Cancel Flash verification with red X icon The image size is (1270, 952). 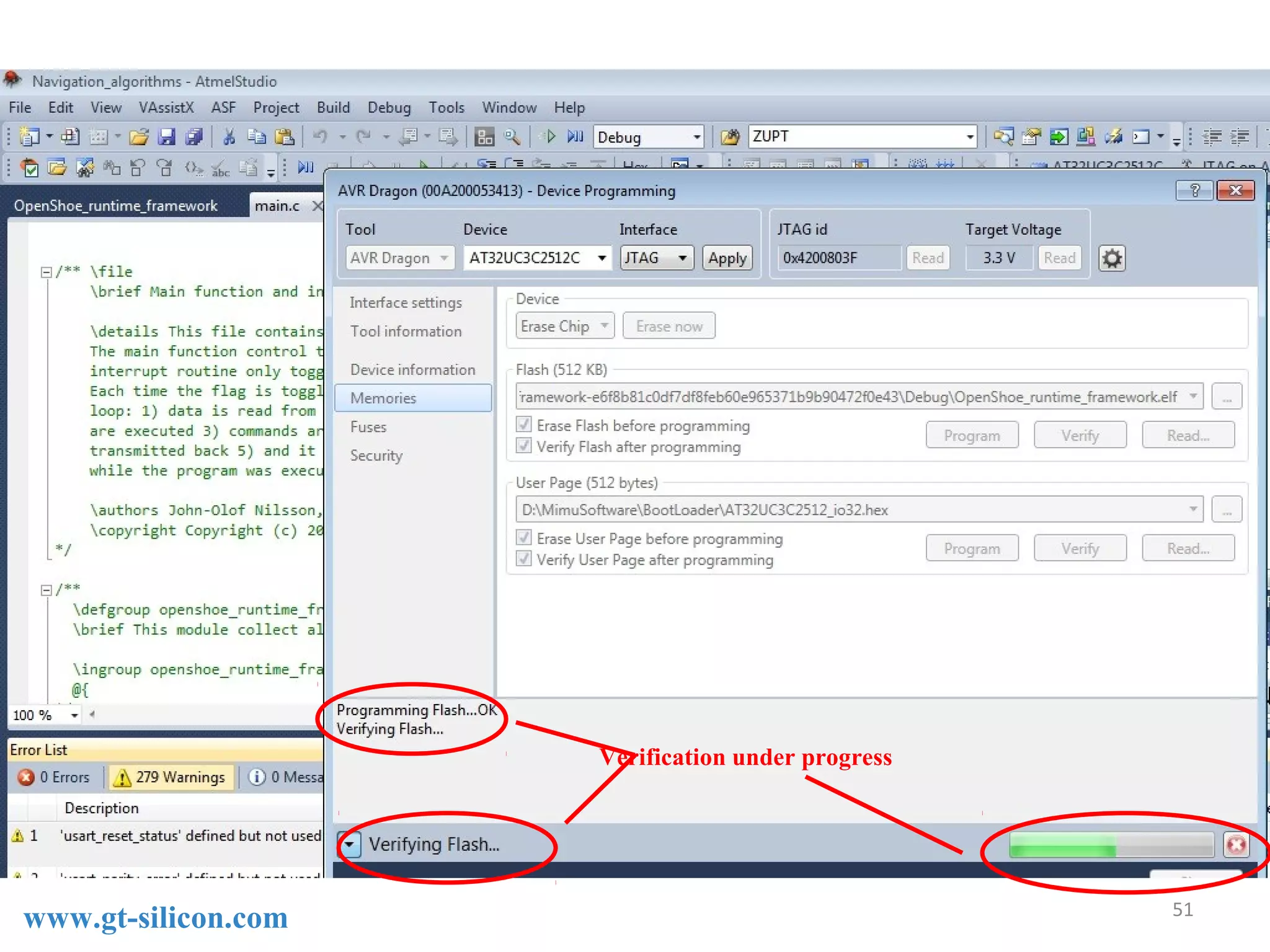[1236, 845]
